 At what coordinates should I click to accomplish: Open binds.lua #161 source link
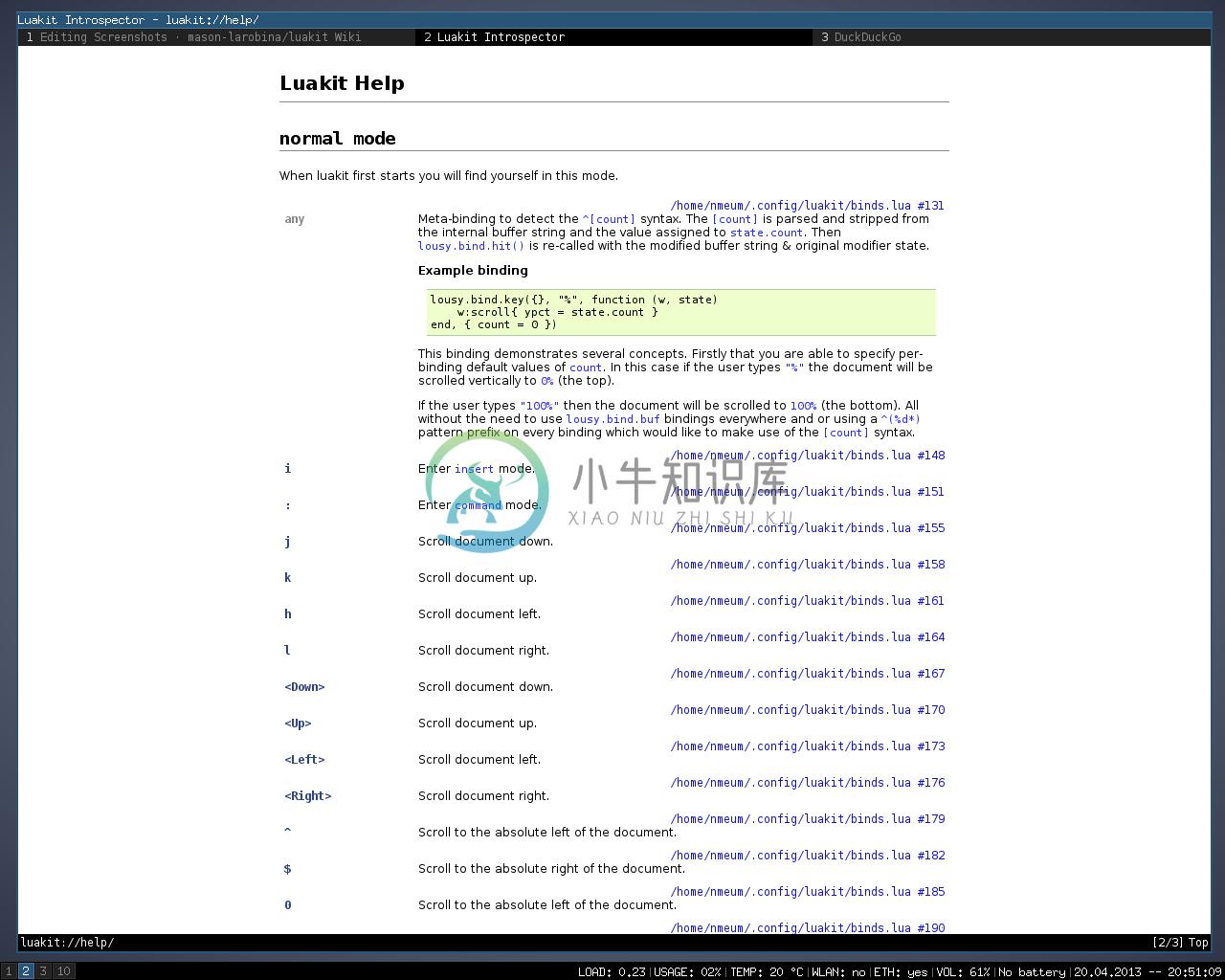tap(808, 601)
